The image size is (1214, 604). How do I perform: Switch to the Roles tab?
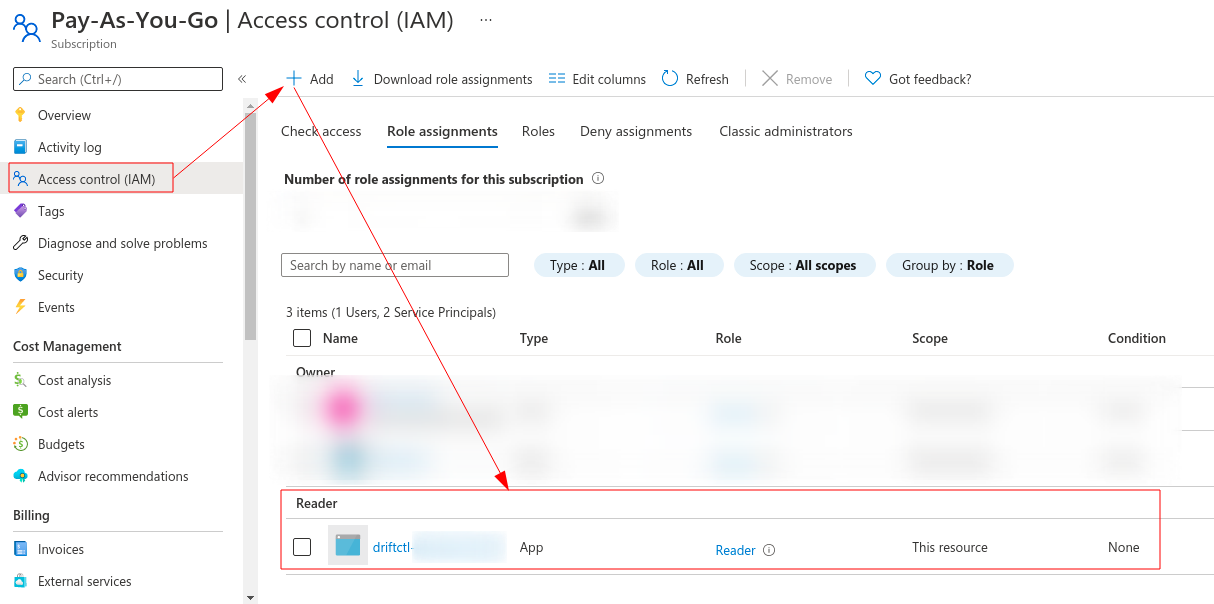click(538, 131)
